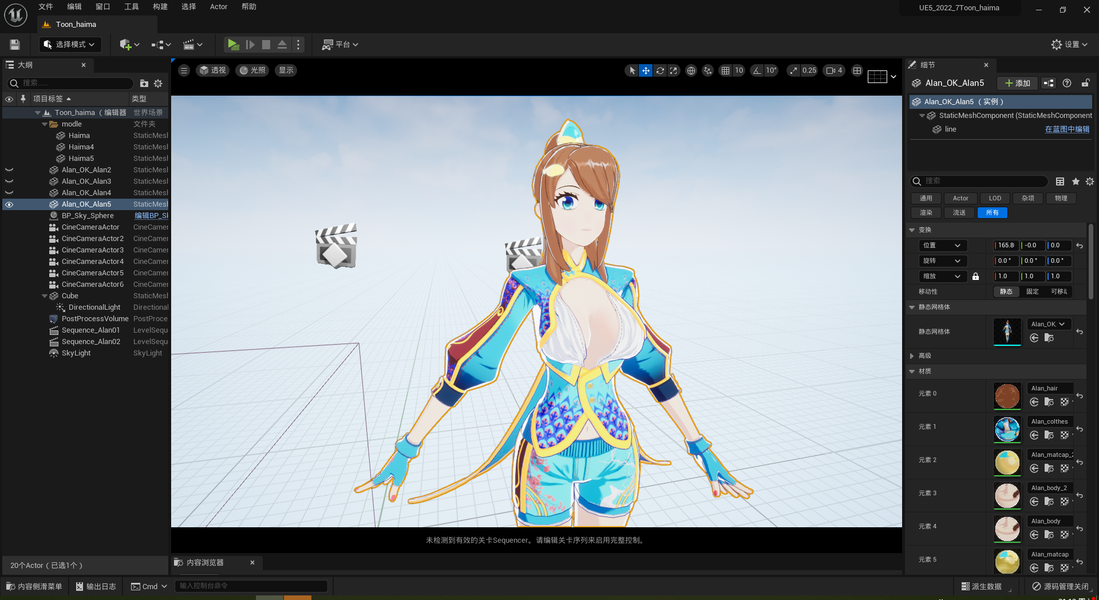The image size is (1099, 600).
Task: Toggle world/local coordinate space globe icon
Action: [x=691, y=70]
